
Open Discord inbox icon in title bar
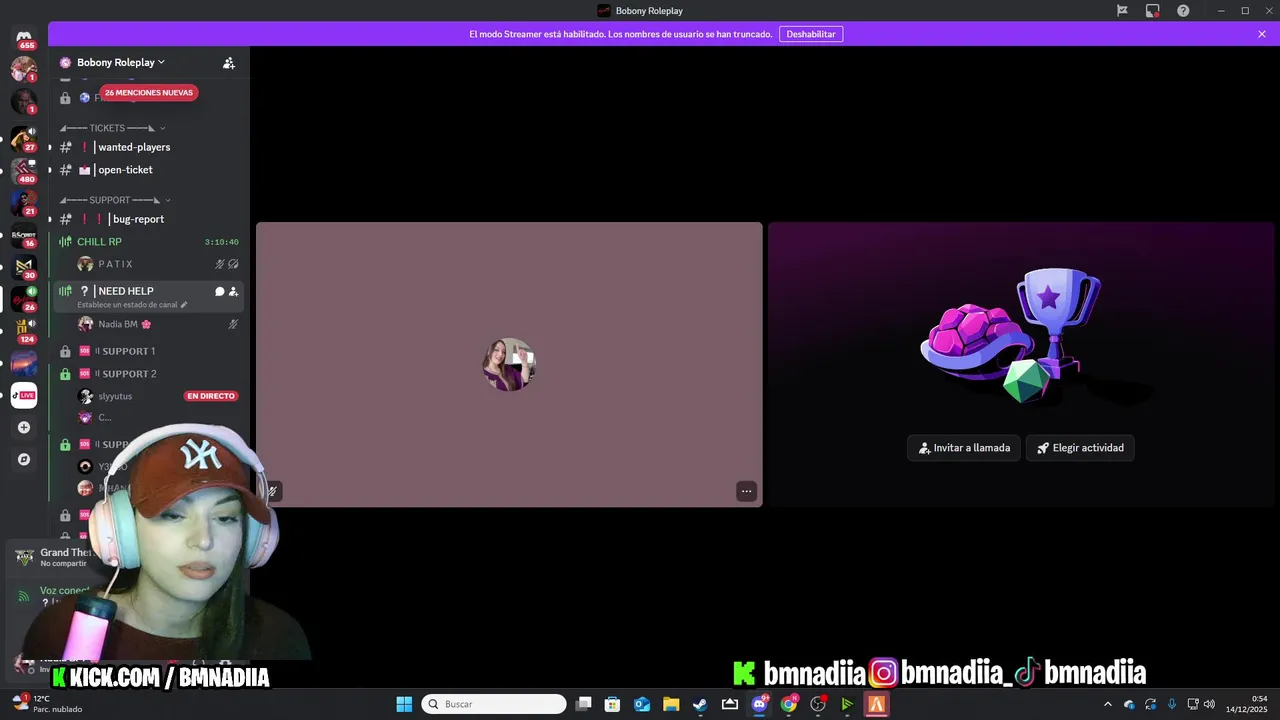(1153, 10)
